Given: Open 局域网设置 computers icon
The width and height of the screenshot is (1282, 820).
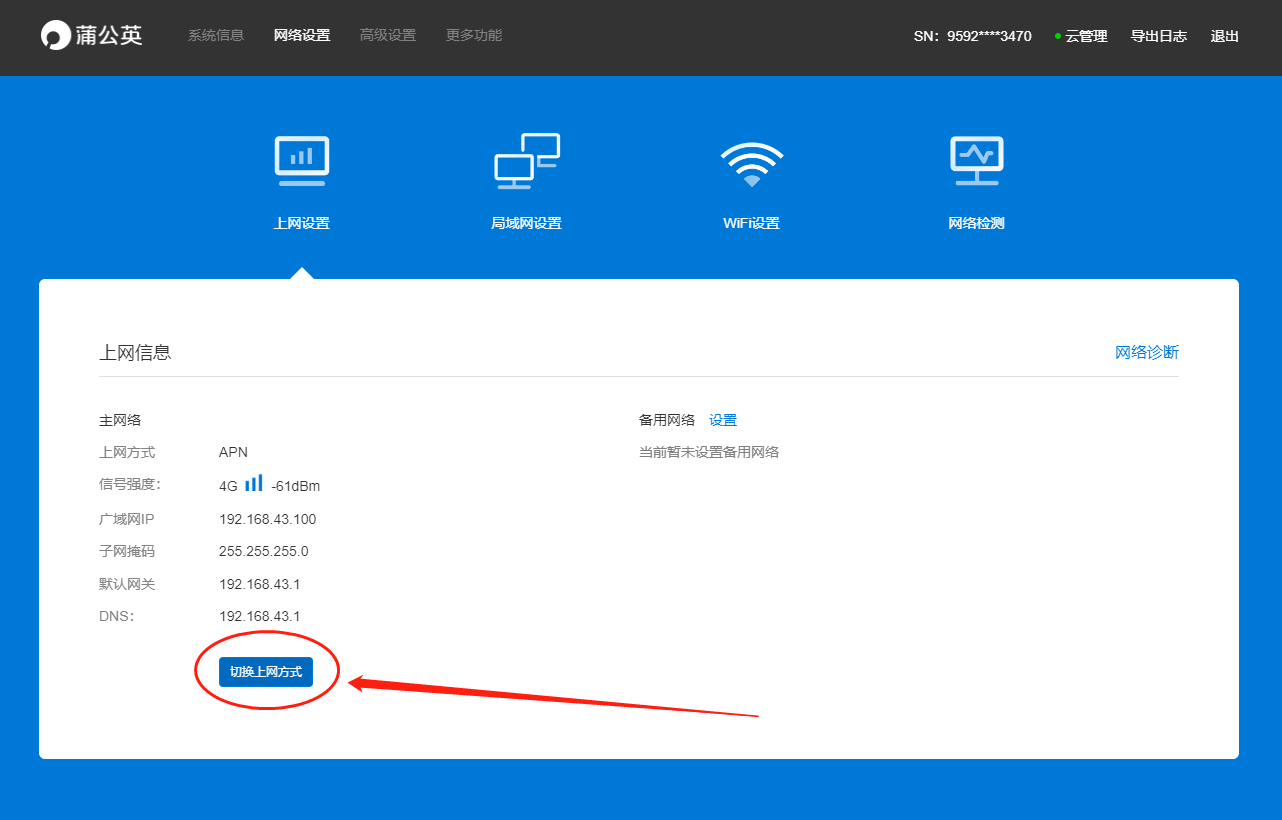Looking at the screenshot, I should (x=527, y=161).
